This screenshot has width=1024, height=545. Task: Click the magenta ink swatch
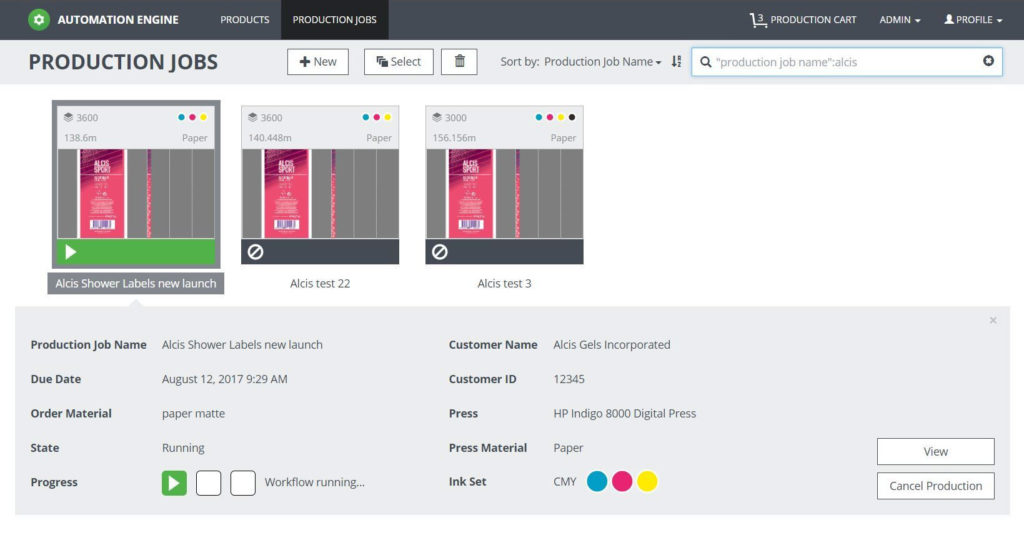tap(622, 482)
